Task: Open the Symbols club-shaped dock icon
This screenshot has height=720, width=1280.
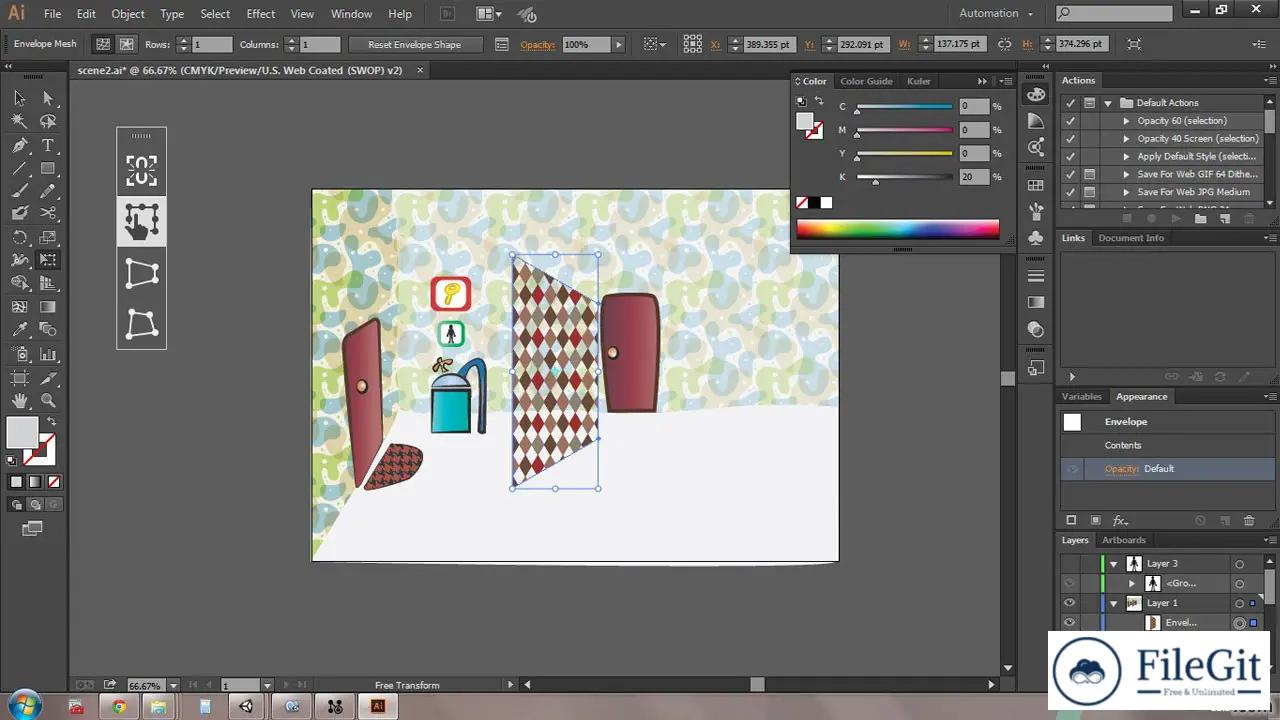Action: click(x=1036, y=238)
